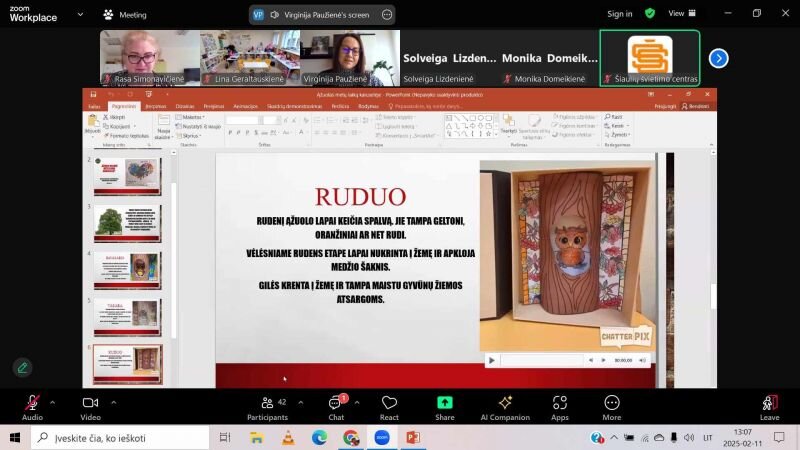Open the View layout dropdown
This screenshot has width=800, height=450.
[681, 14]
